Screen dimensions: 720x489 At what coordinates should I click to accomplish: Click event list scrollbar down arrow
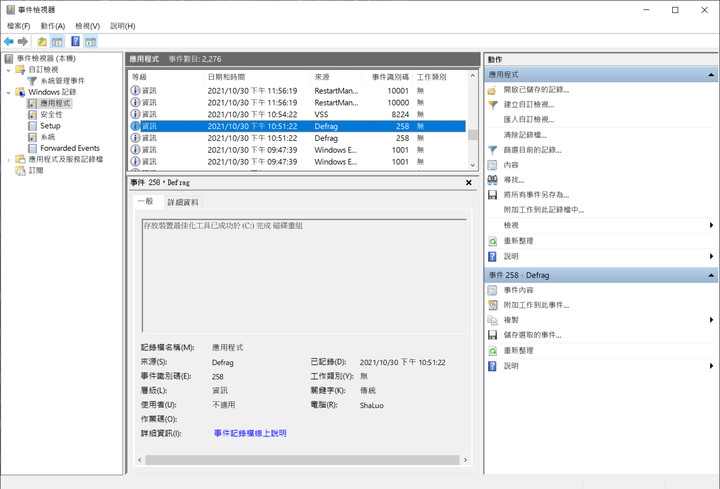click(472, 165)
